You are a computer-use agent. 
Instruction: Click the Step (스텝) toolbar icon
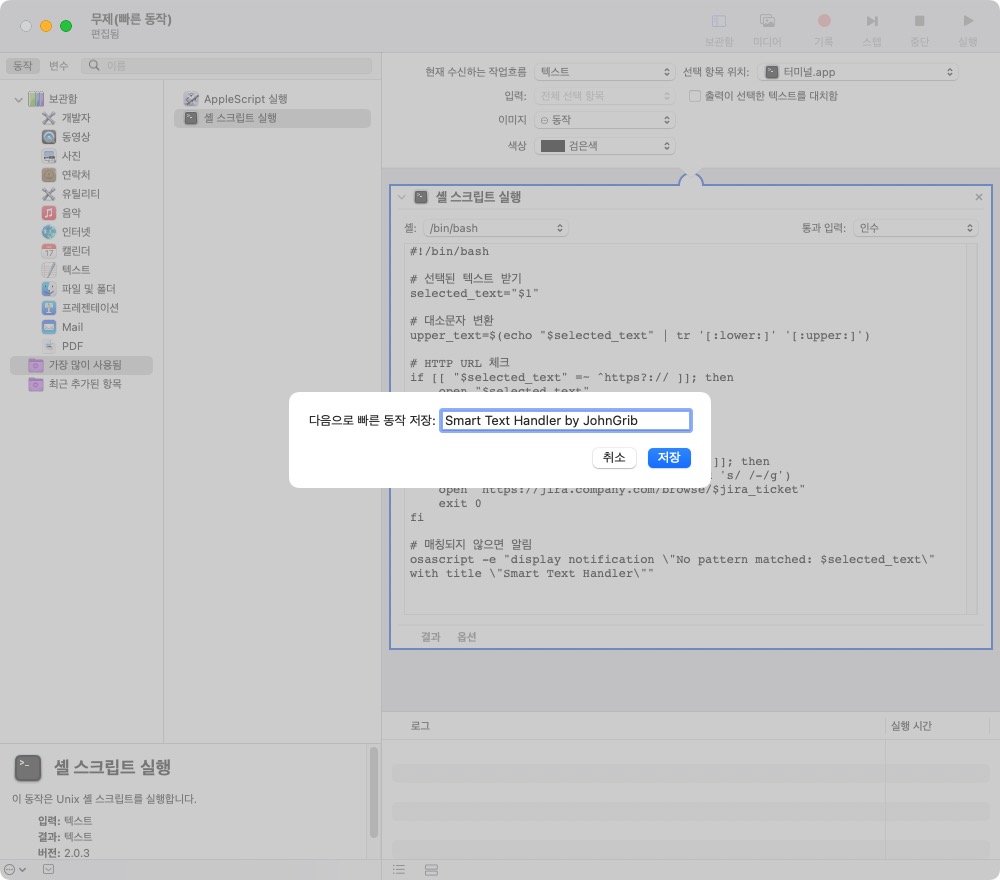[x=872, y=21]
